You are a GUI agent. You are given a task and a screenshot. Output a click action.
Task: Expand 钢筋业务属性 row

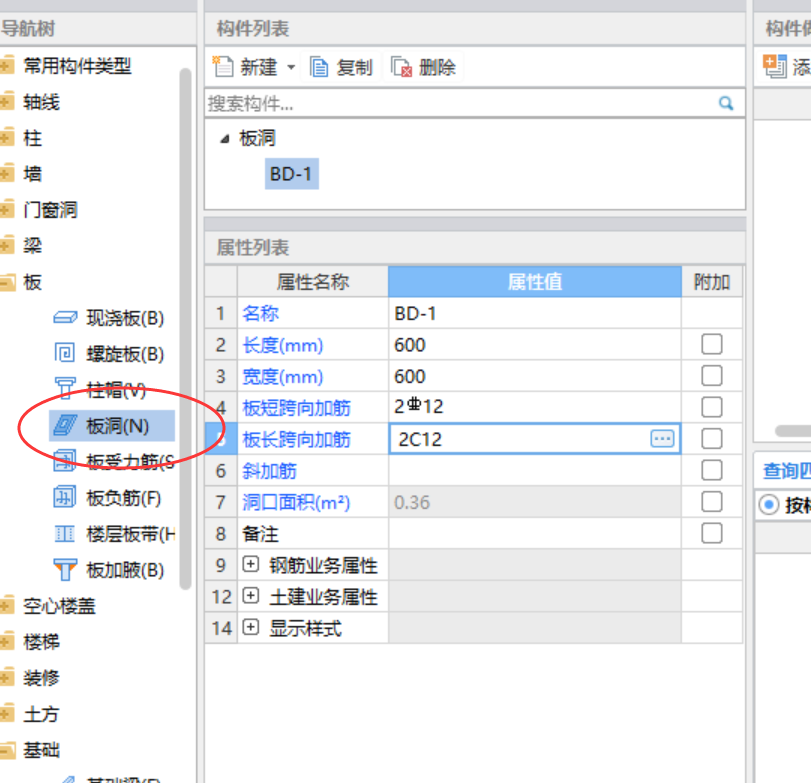click(x=250, y=564)
